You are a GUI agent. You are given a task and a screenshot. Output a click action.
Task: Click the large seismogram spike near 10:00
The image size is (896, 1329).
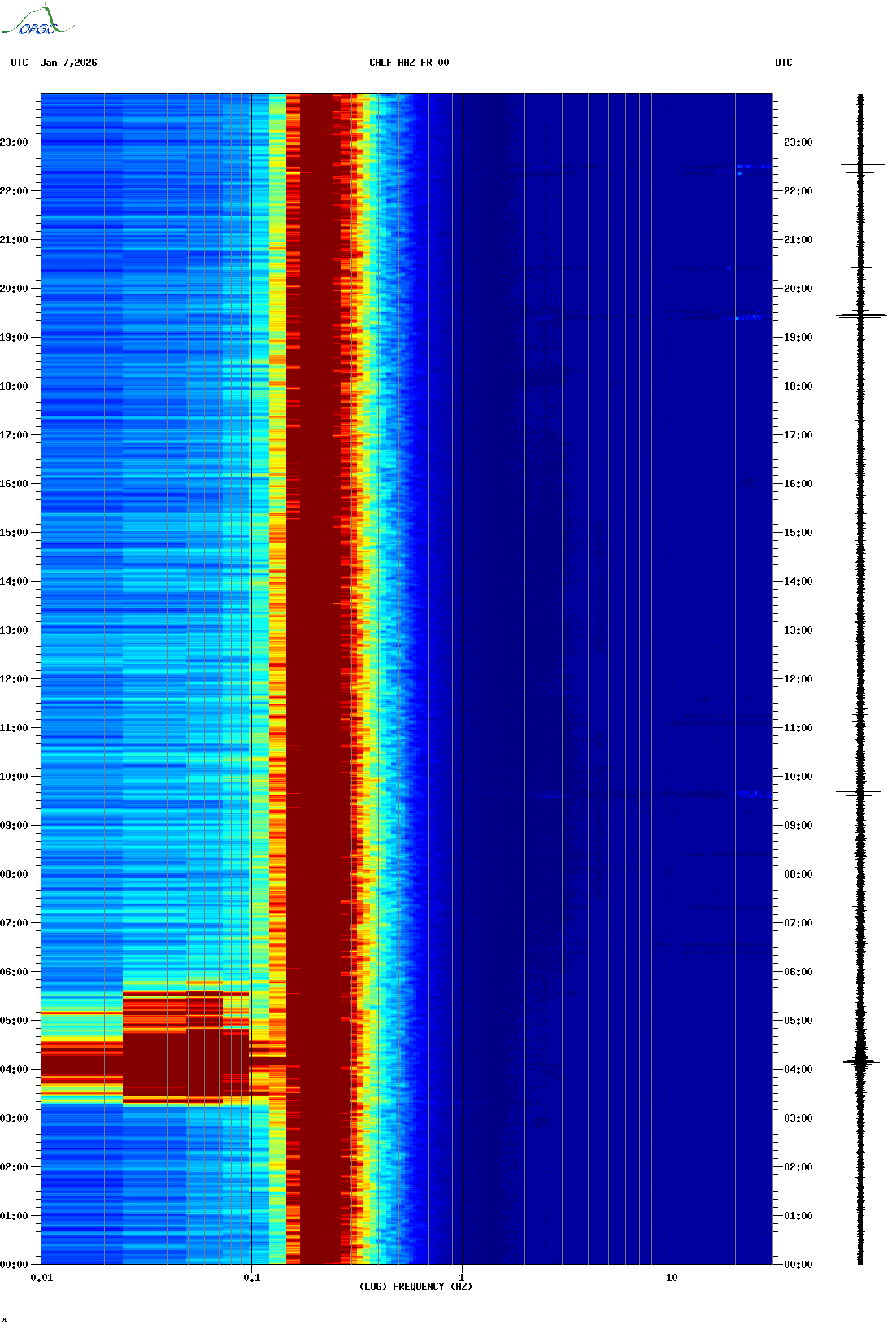click(860, 794)
